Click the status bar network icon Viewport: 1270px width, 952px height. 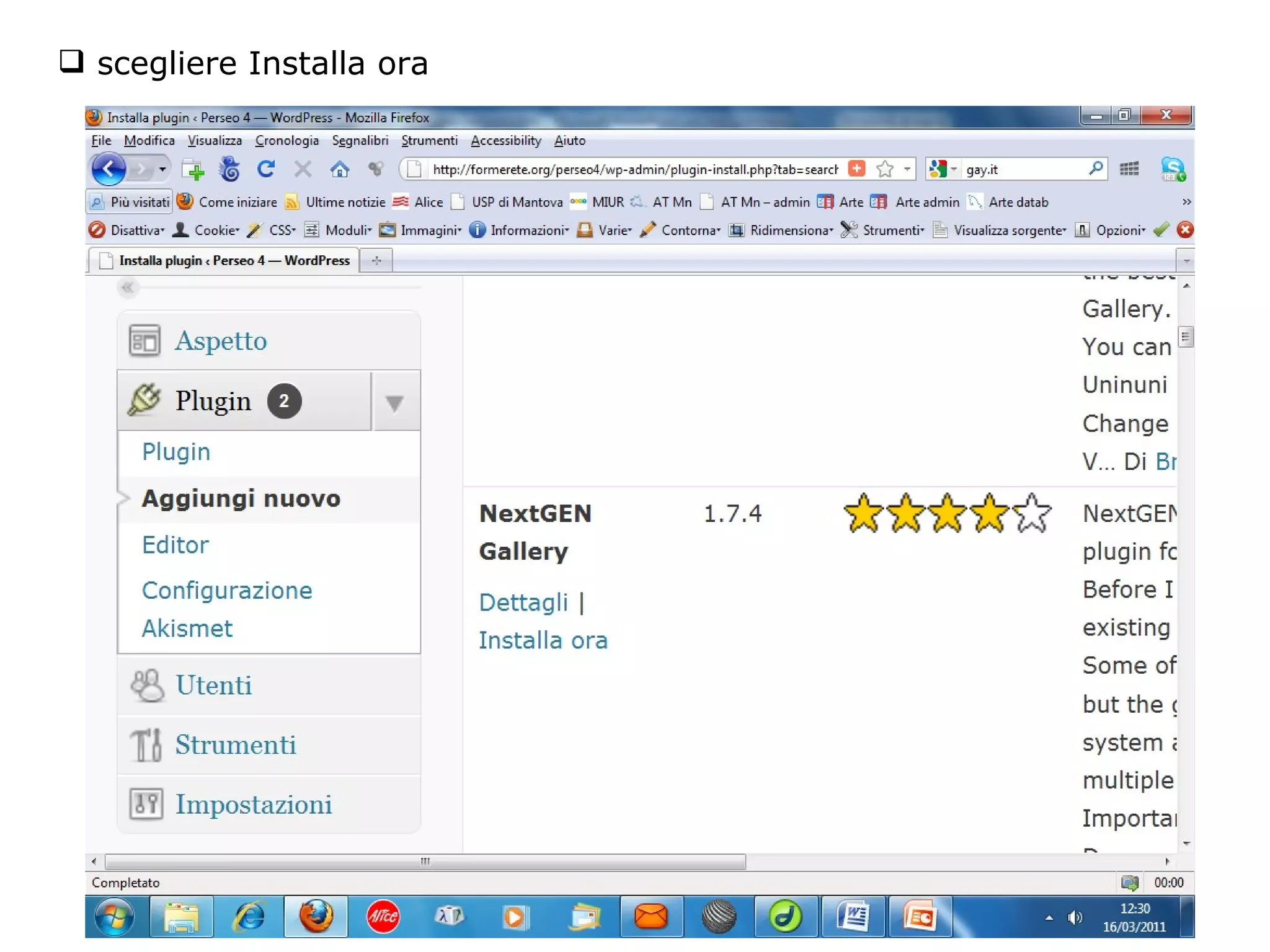click(x=1129, y=882)
